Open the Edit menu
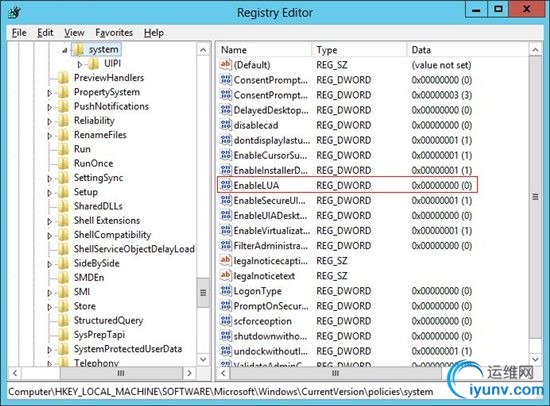The height and width of the screenshot is (406, 550). point(45,33)
